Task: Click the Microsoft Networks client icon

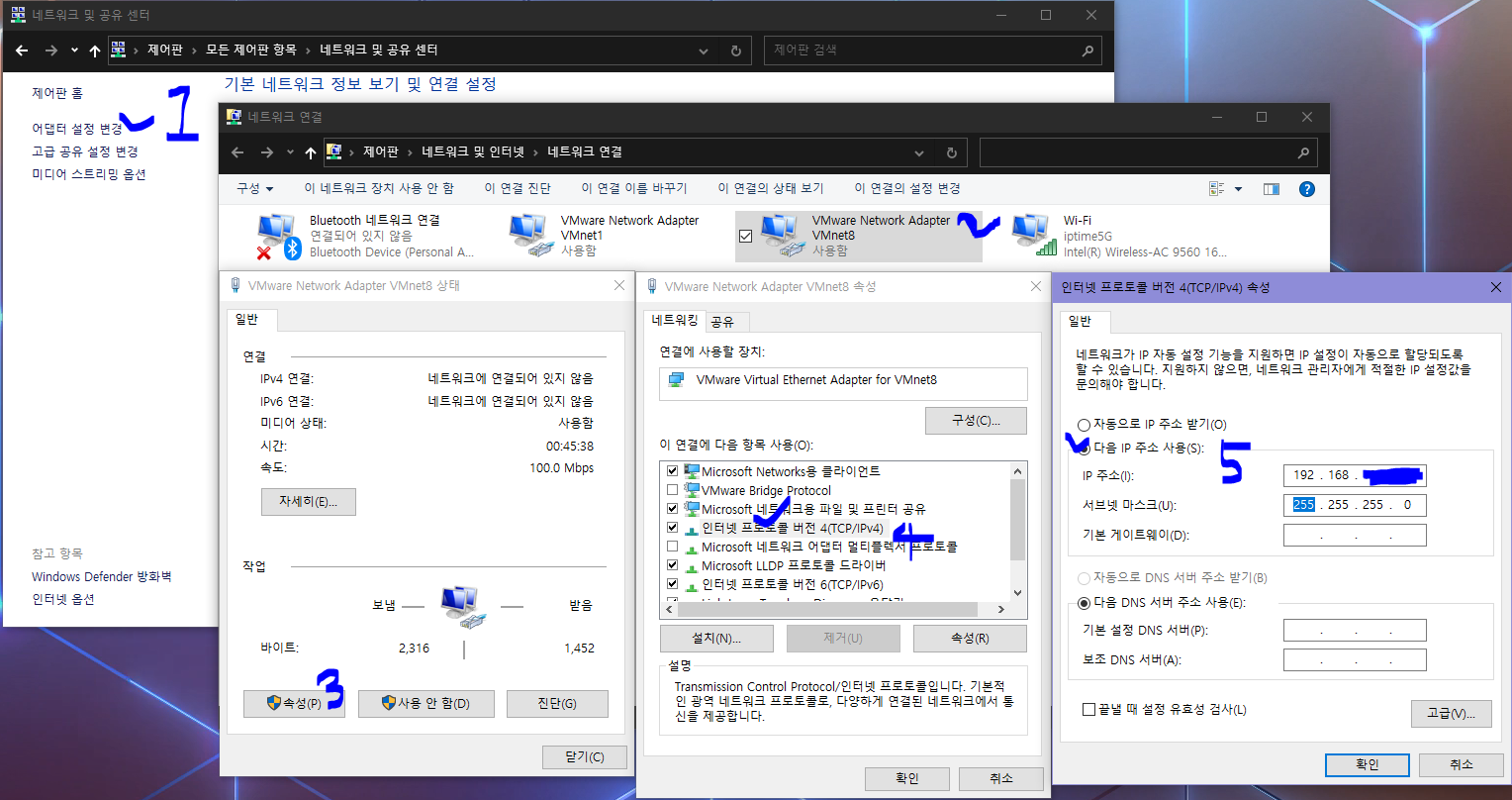Action: click(692, 471)
